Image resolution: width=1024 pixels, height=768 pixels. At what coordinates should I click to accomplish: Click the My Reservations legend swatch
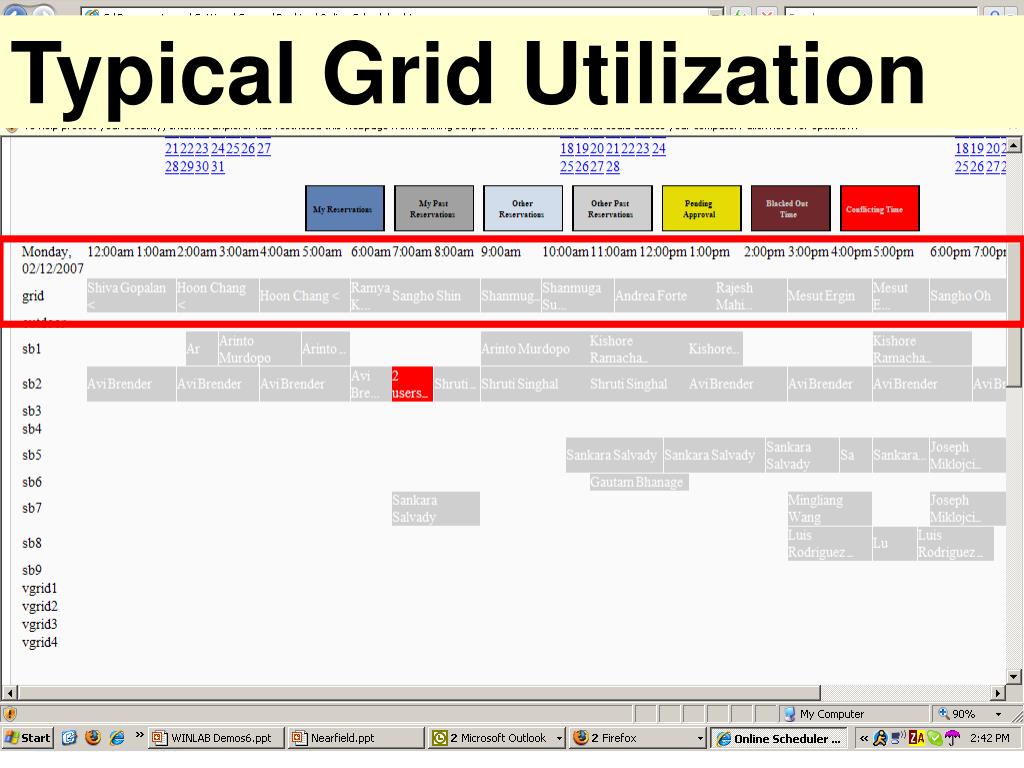[x=345, y=208]
